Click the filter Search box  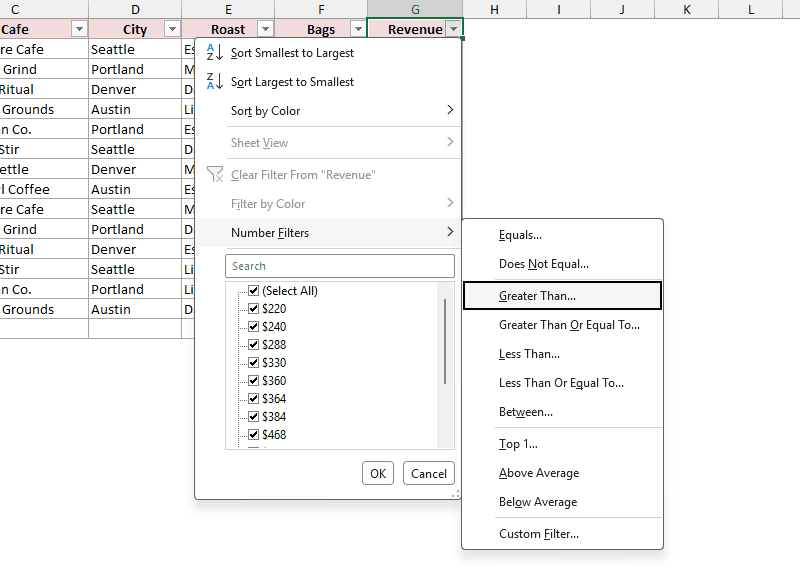point(340,266)
